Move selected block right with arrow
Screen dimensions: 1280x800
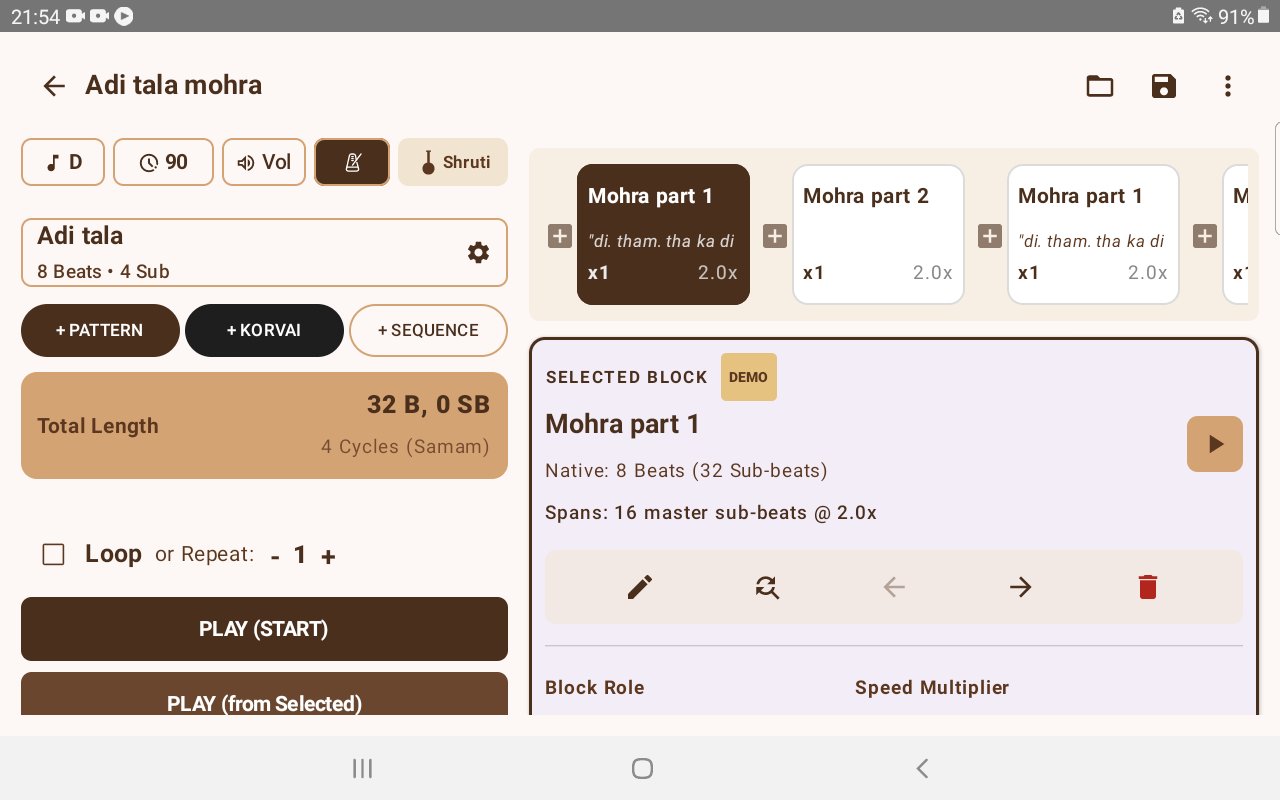click(x=1020, y=587)
